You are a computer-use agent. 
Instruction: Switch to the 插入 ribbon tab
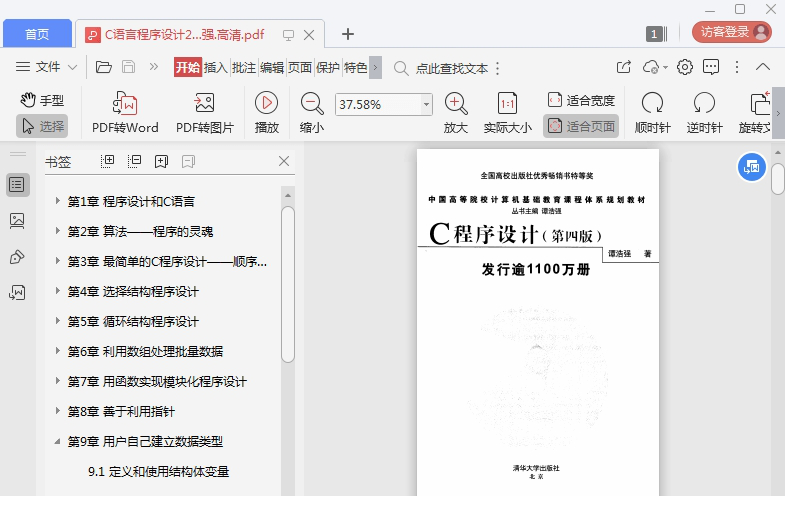[x=216, y=67]
